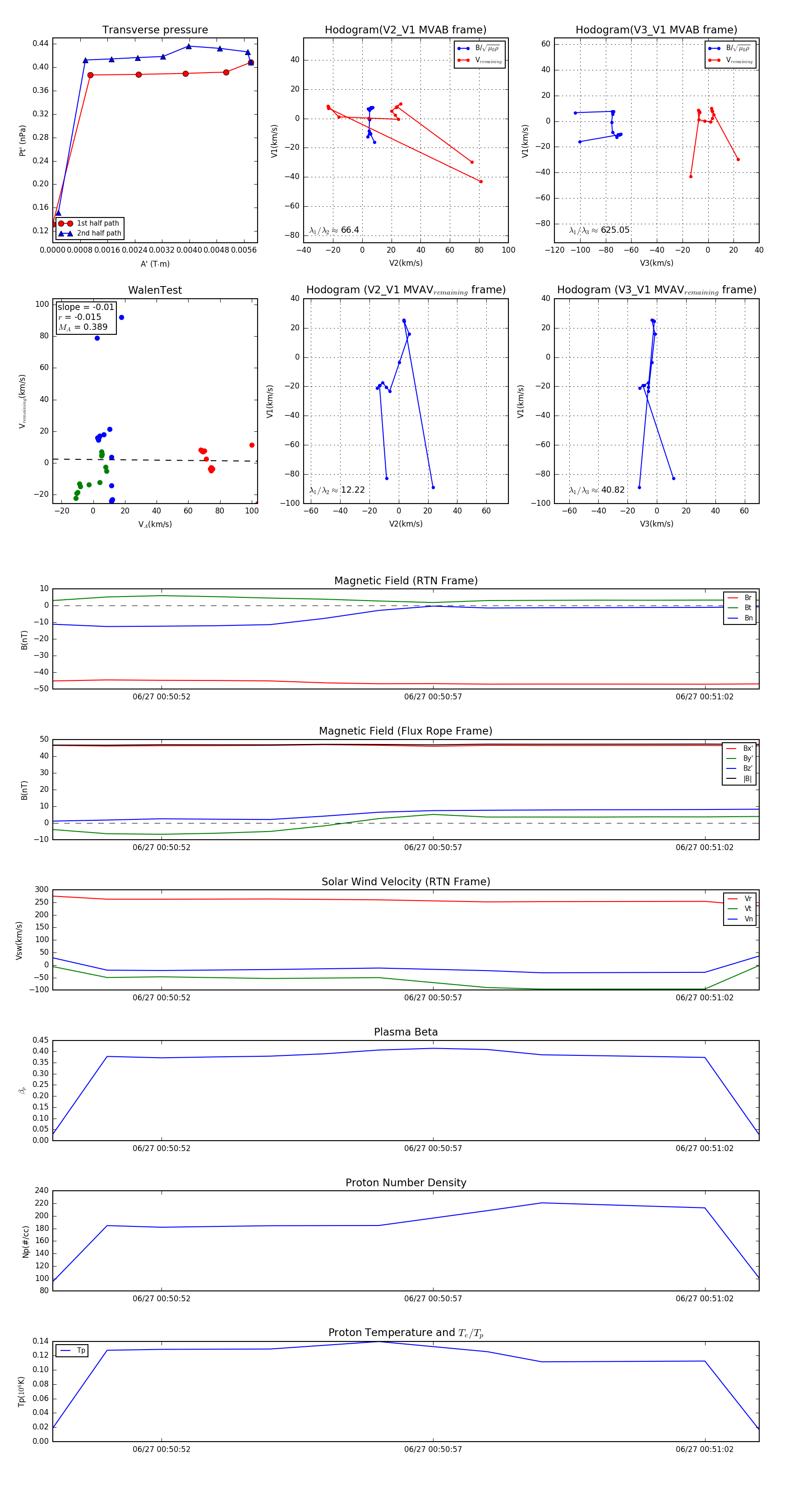Screen dimensions: 812x1489
Task: Click the 'Vsw(km/s)' y-axis label
Action: (x=19, y=940)
